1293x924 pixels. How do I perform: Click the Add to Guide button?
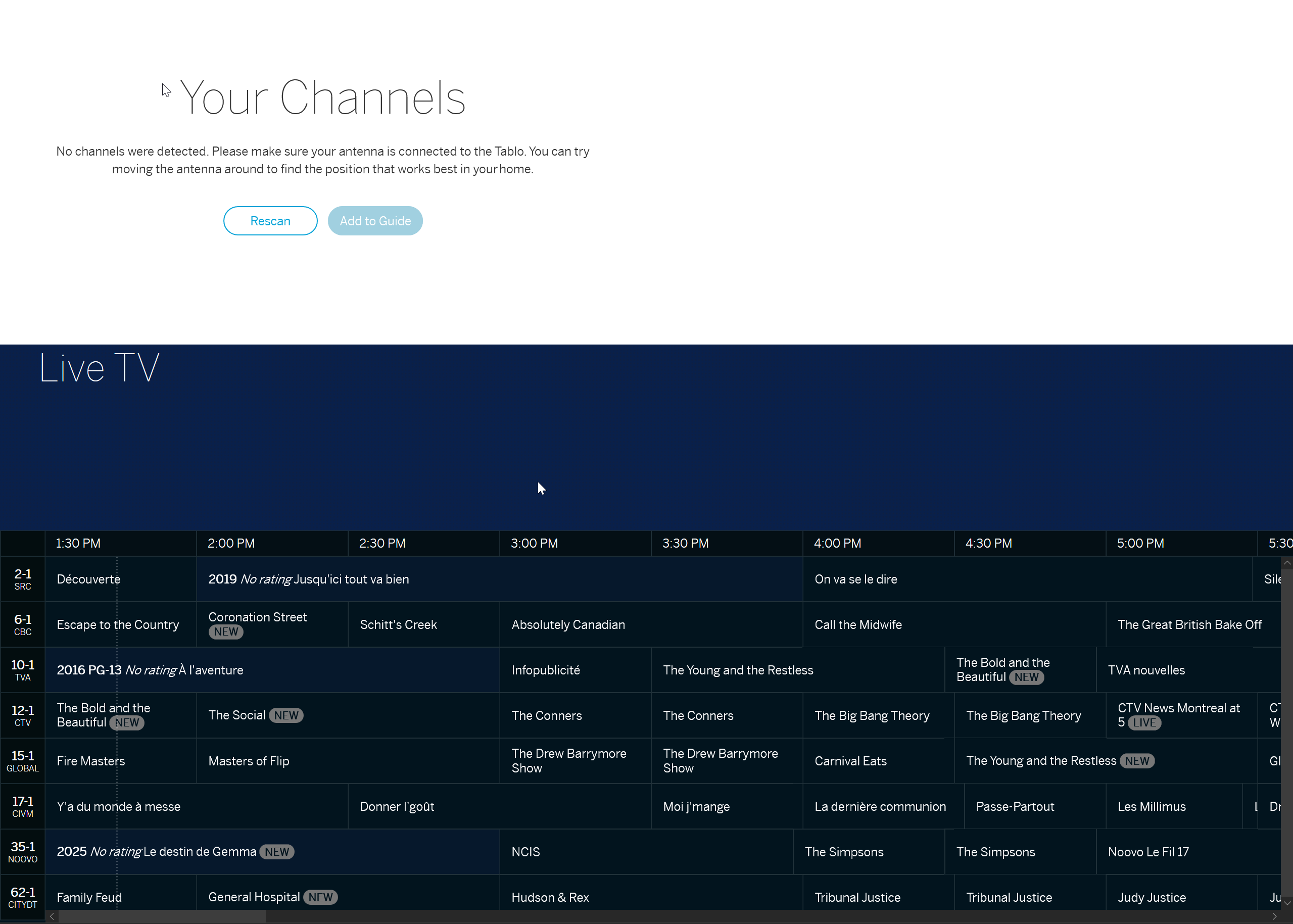[375, 221]
